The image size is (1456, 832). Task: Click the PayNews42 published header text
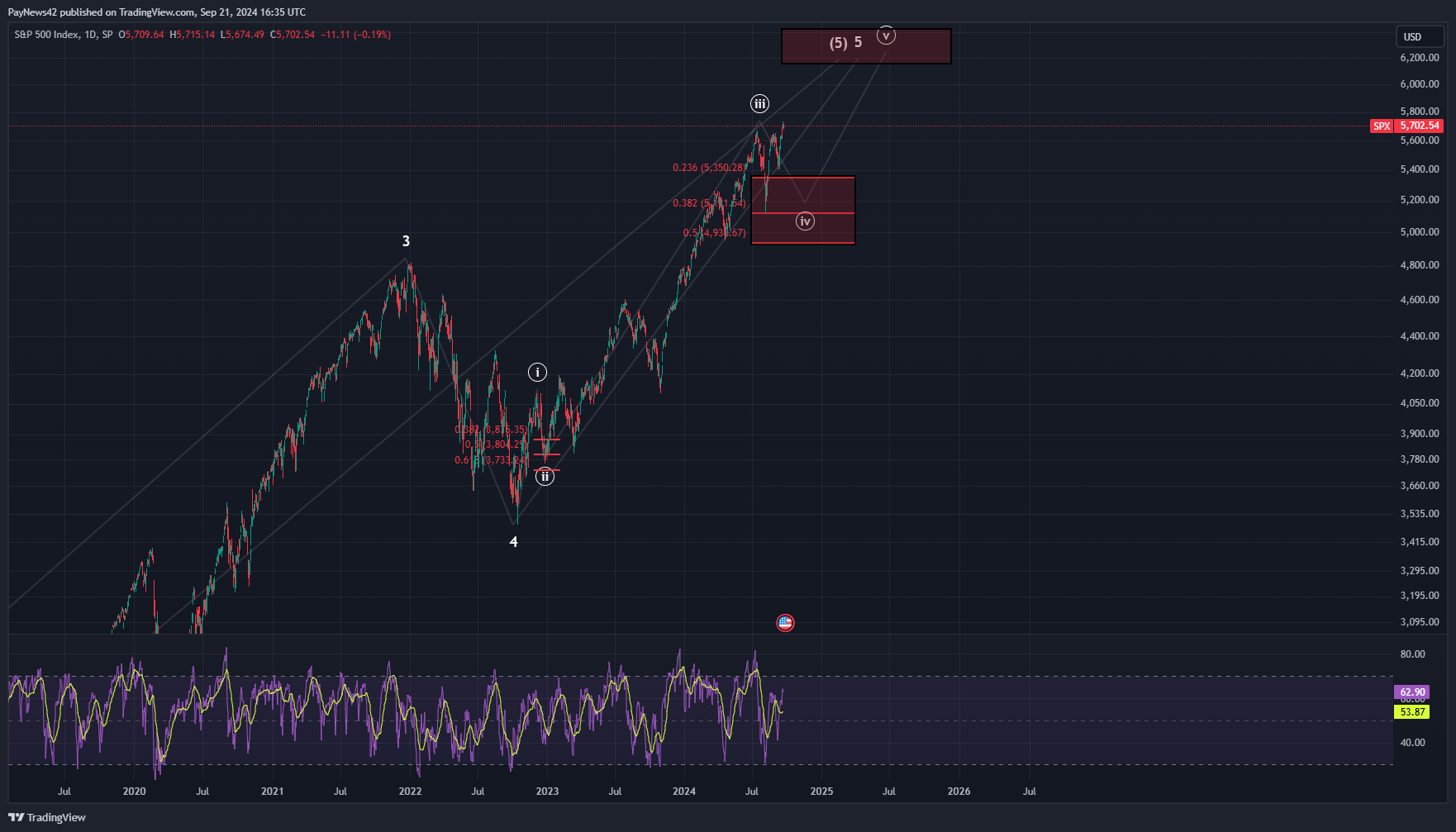[x=157, y=12]
